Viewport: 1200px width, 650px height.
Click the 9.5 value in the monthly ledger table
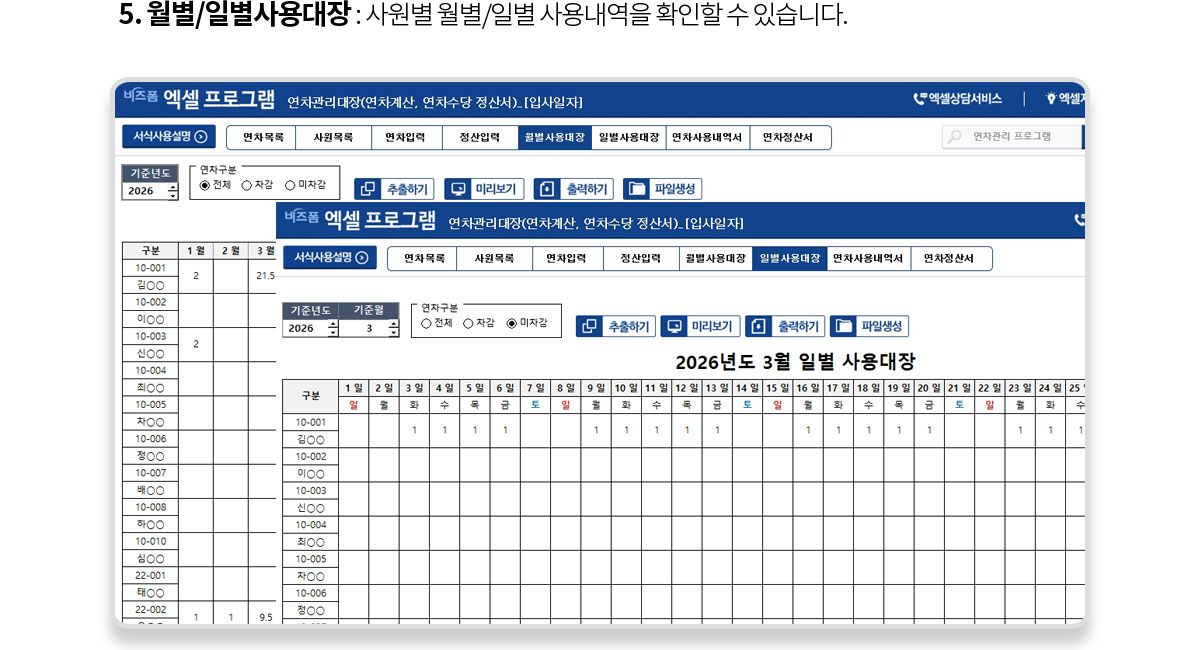265,617
